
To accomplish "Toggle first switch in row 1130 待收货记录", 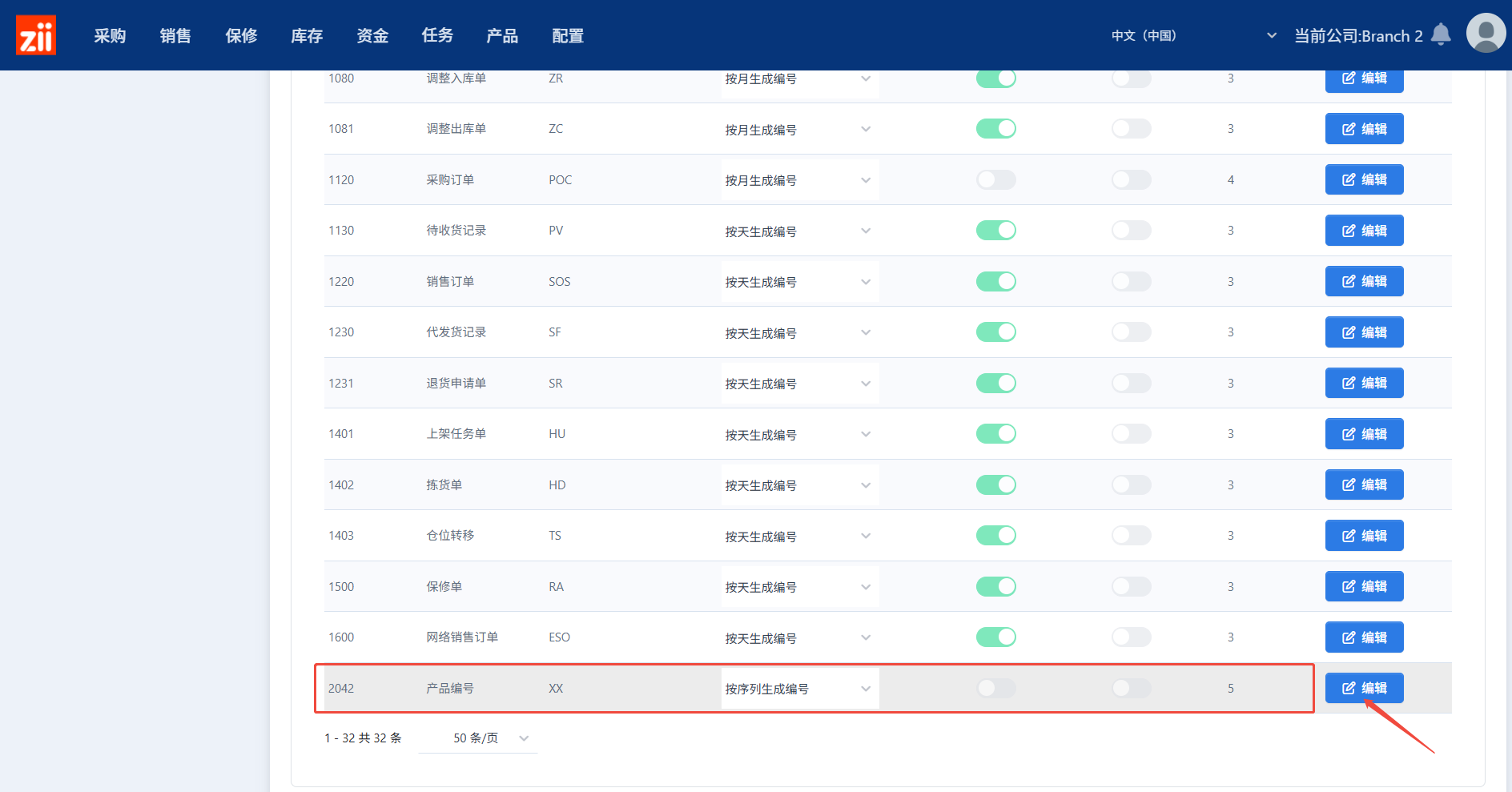I will [995, 231].
